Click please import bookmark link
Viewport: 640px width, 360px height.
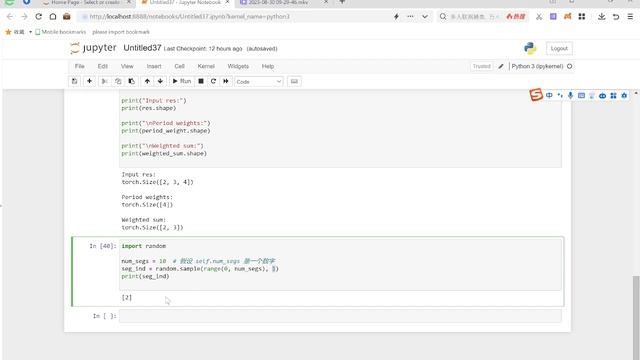121,32
